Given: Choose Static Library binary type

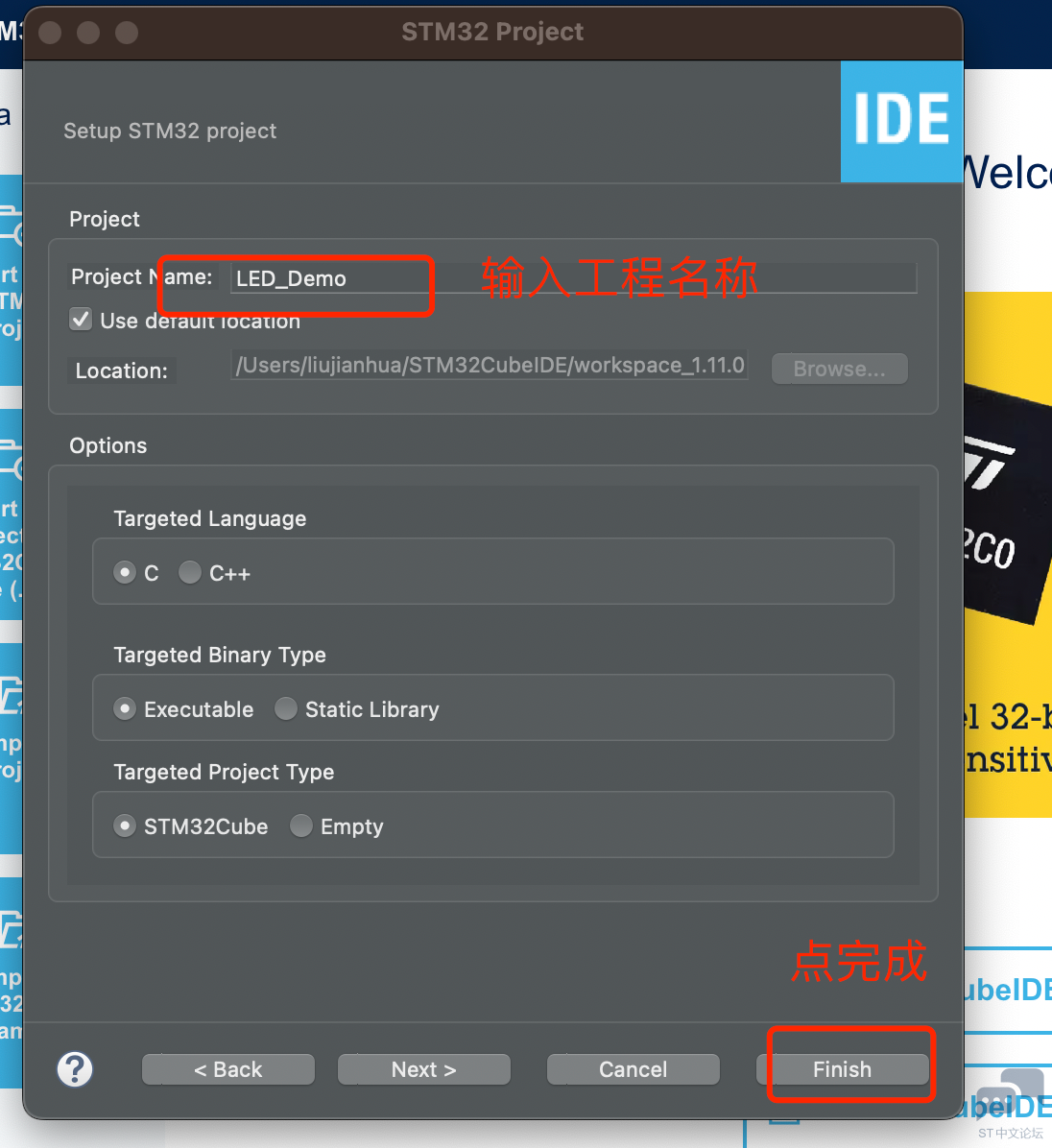Looking at the screenshot, I should pyautogui.click(x=285, y=708).
